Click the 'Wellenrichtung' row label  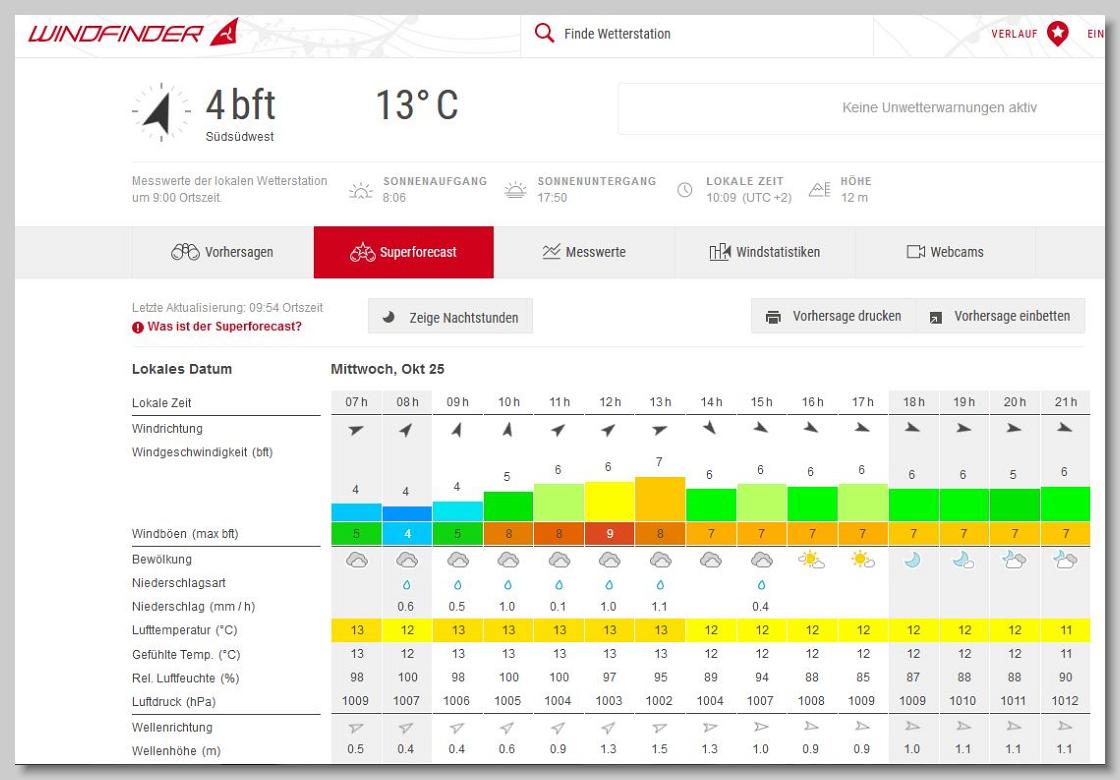(172, 728)
